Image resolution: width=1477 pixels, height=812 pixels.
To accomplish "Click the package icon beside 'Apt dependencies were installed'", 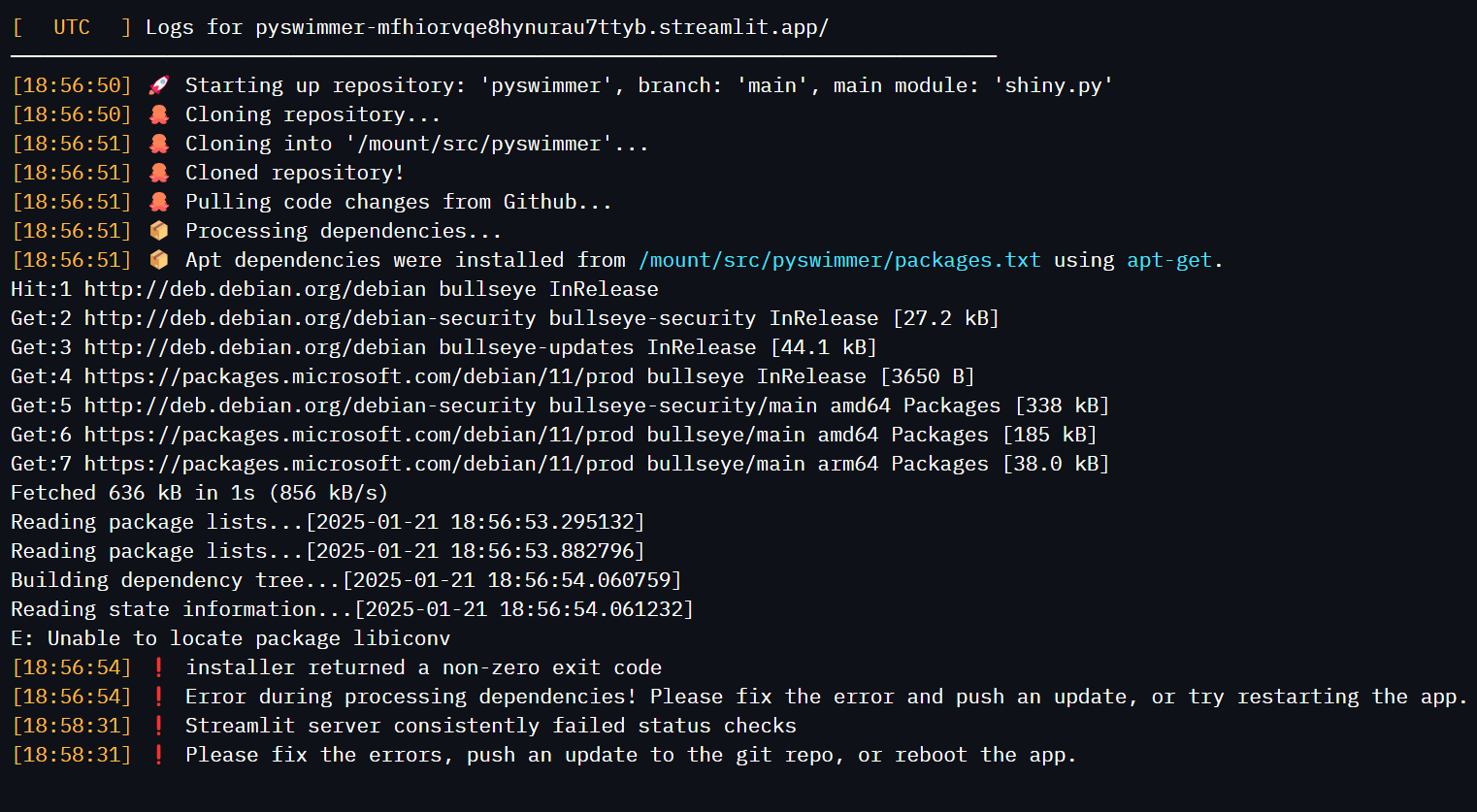I will tap(159, 260).
